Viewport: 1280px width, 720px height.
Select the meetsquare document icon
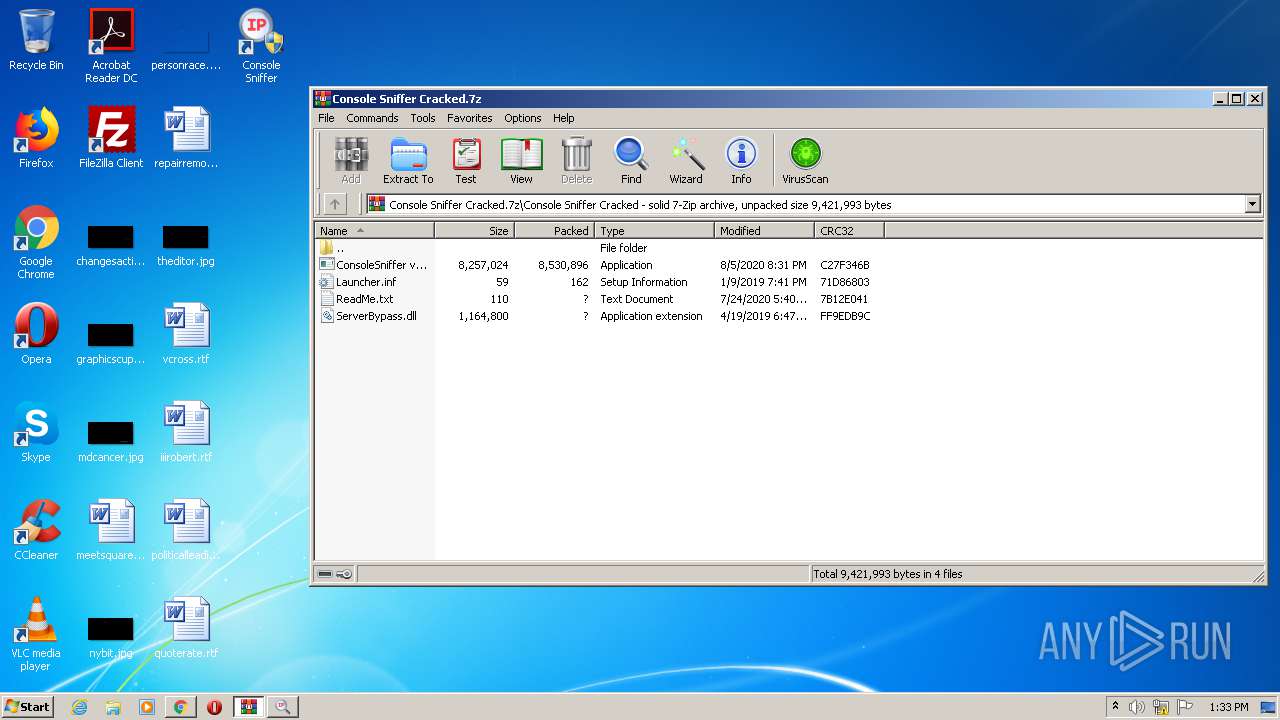[111, 530]
